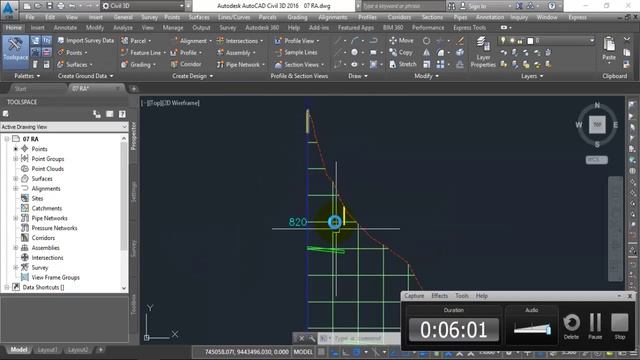
Task: Expand the Layers panel dropdown
Action: 532,76
